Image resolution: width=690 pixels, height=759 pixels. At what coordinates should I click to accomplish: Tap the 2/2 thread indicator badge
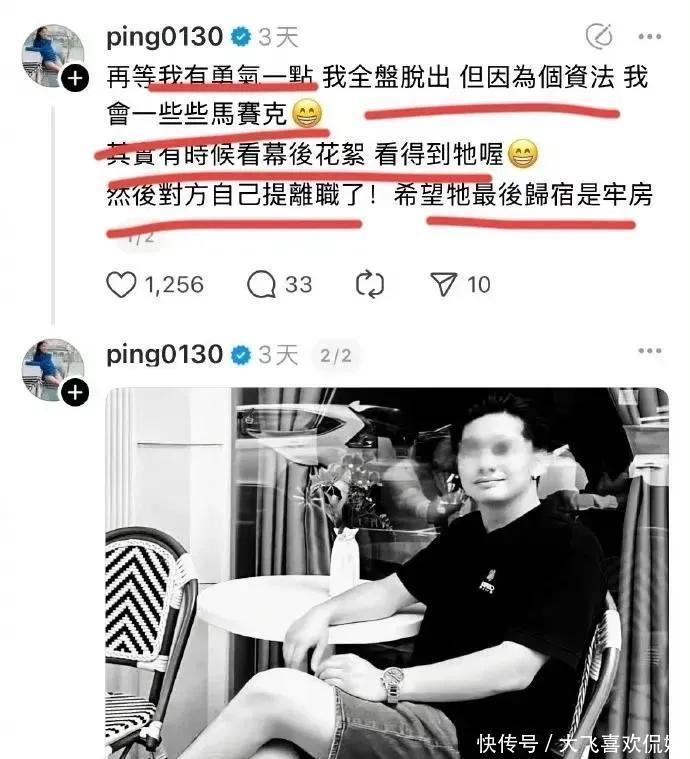tap(336, 356)
